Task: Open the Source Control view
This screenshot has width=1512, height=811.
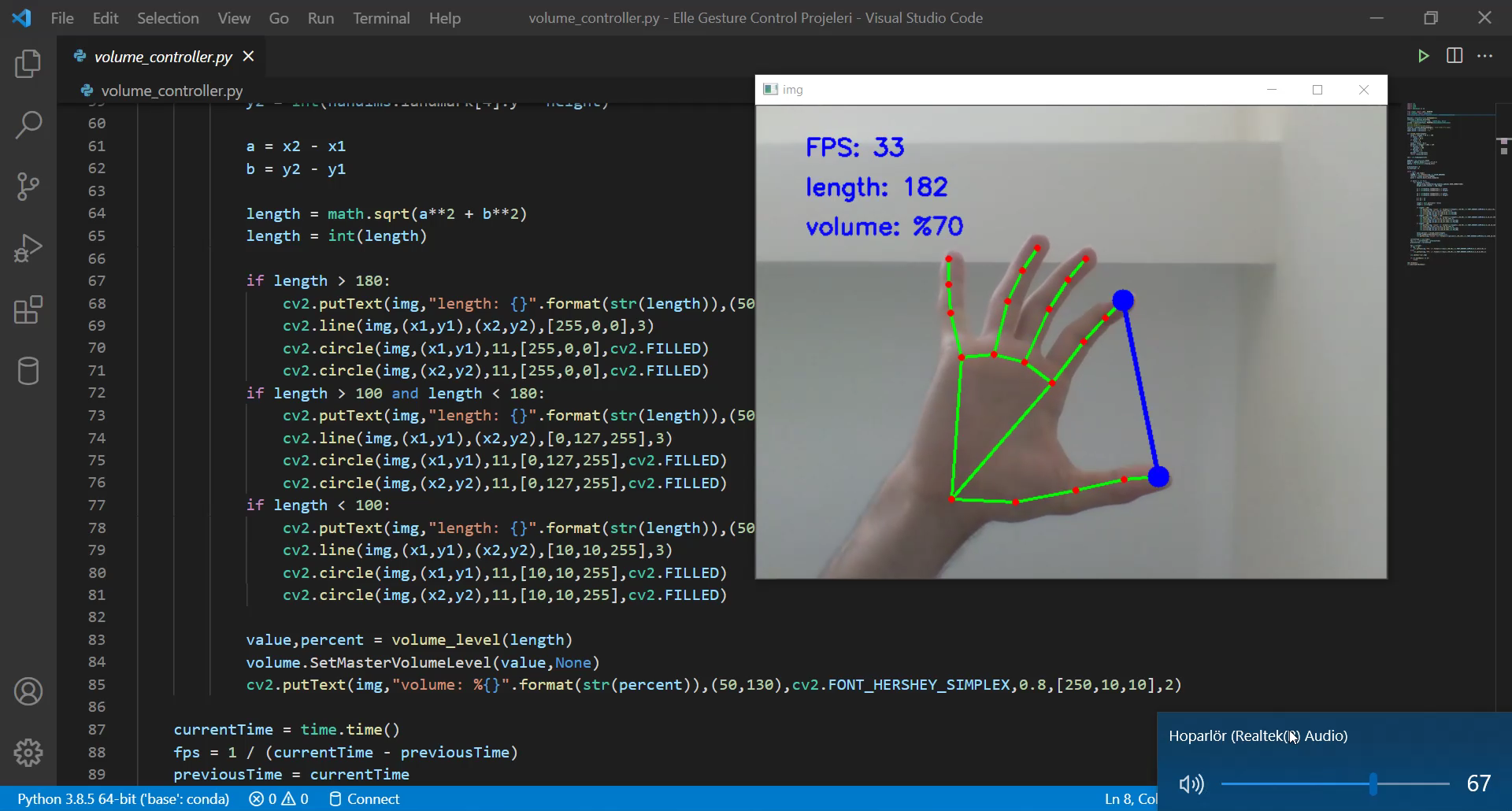Action: [x=28, y=187]
